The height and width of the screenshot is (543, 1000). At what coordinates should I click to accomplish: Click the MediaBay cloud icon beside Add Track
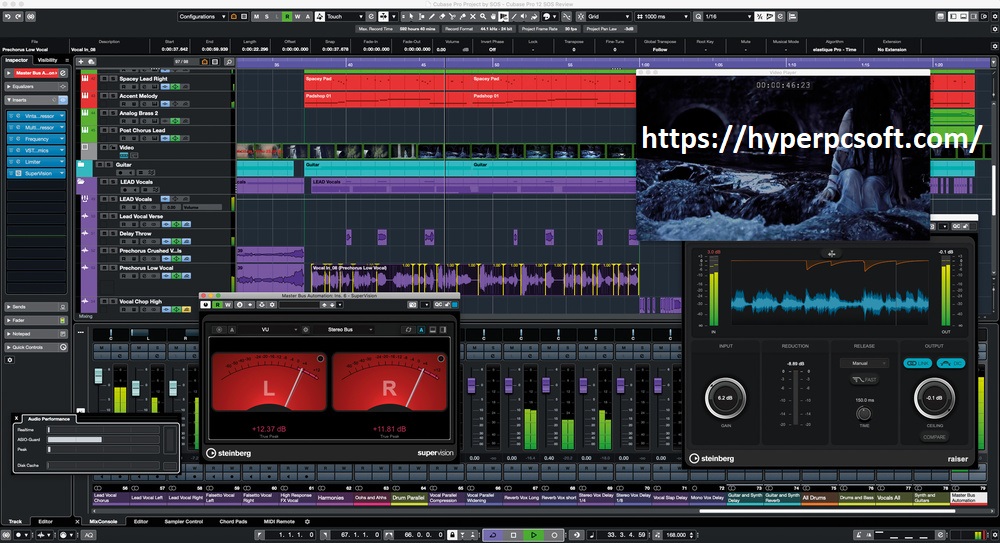pyautogui.click(x=91, y=62)
